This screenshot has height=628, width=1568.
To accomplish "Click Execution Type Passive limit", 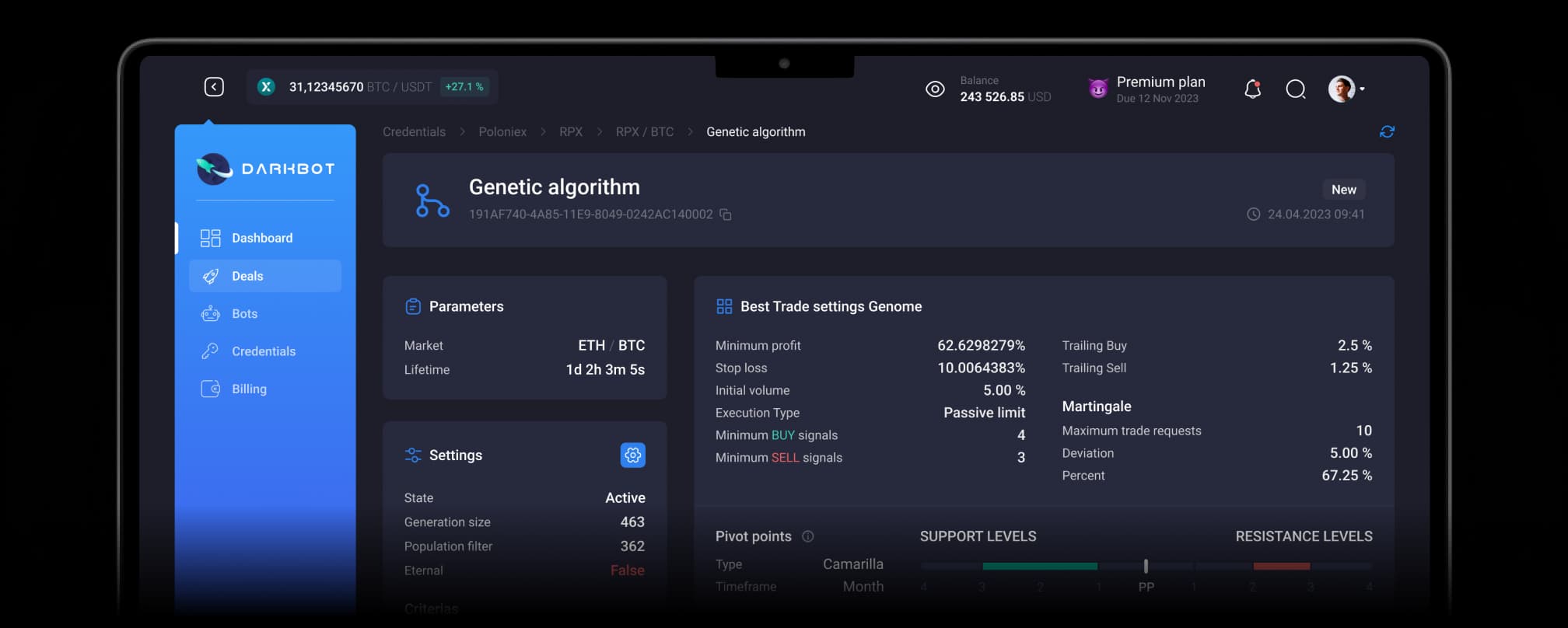I will [x=984, y=413].
